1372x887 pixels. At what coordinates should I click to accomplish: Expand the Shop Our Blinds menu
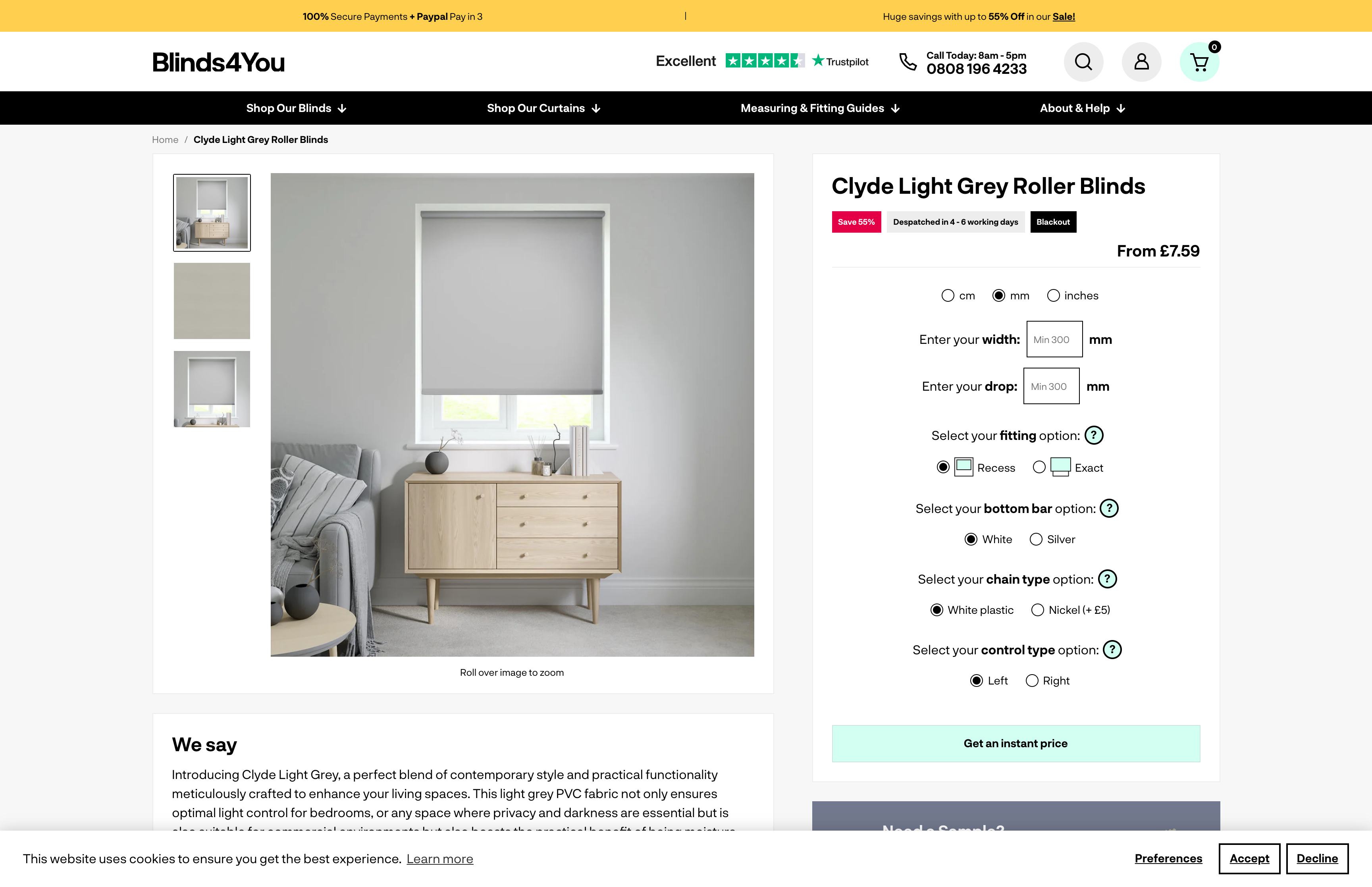pyautogui.click(x=296, y=108)
